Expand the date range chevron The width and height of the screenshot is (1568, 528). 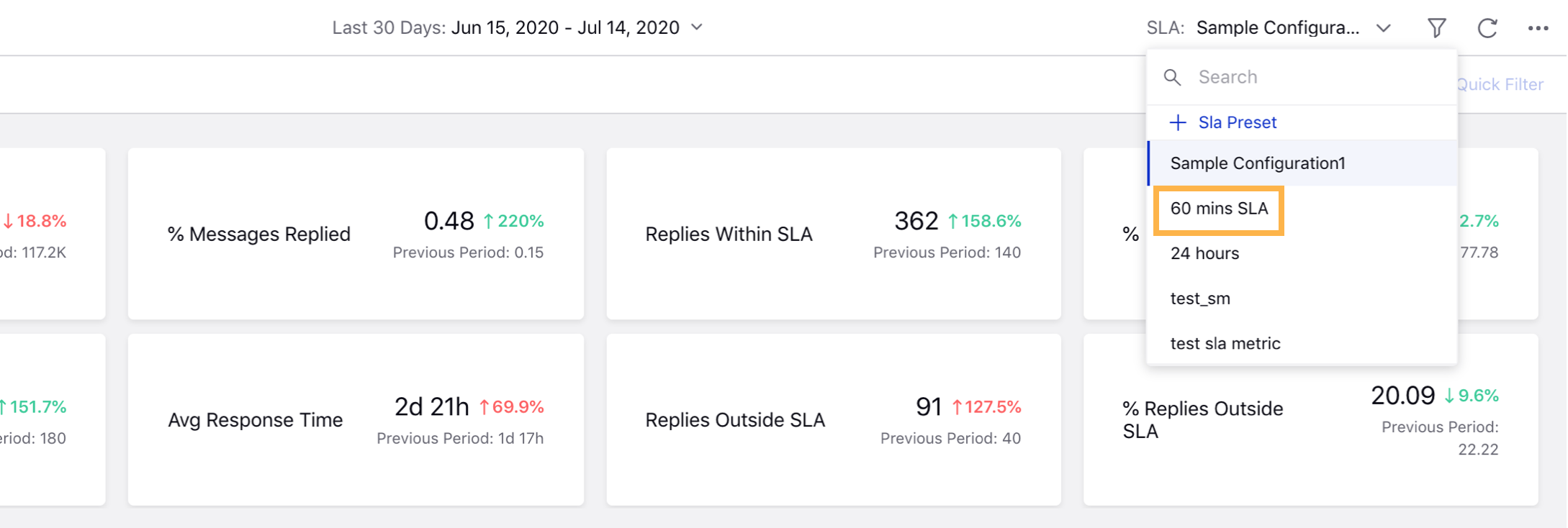(x=696, y=27)
